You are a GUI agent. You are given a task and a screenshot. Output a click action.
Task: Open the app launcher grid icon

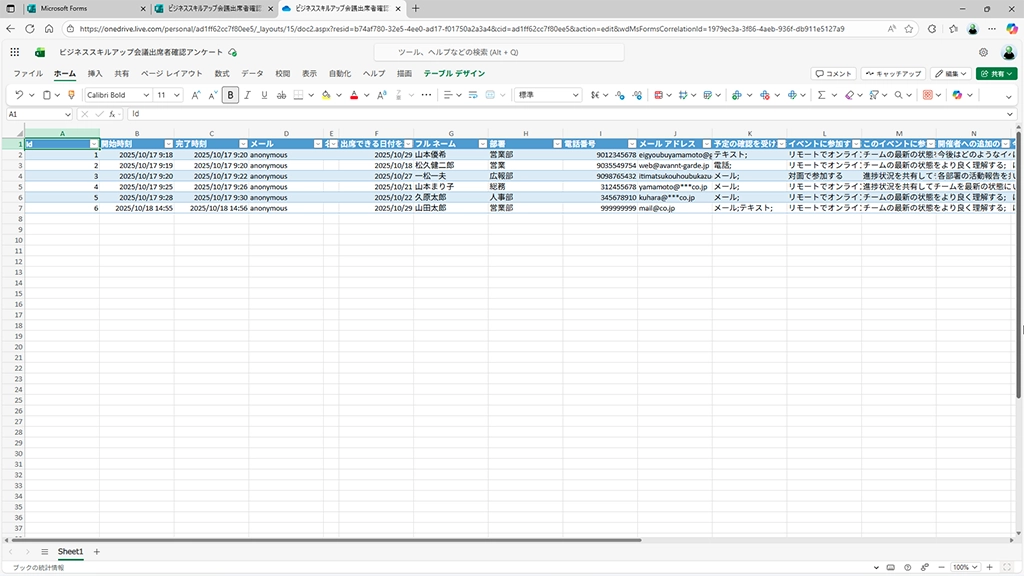tap(14, 52)
